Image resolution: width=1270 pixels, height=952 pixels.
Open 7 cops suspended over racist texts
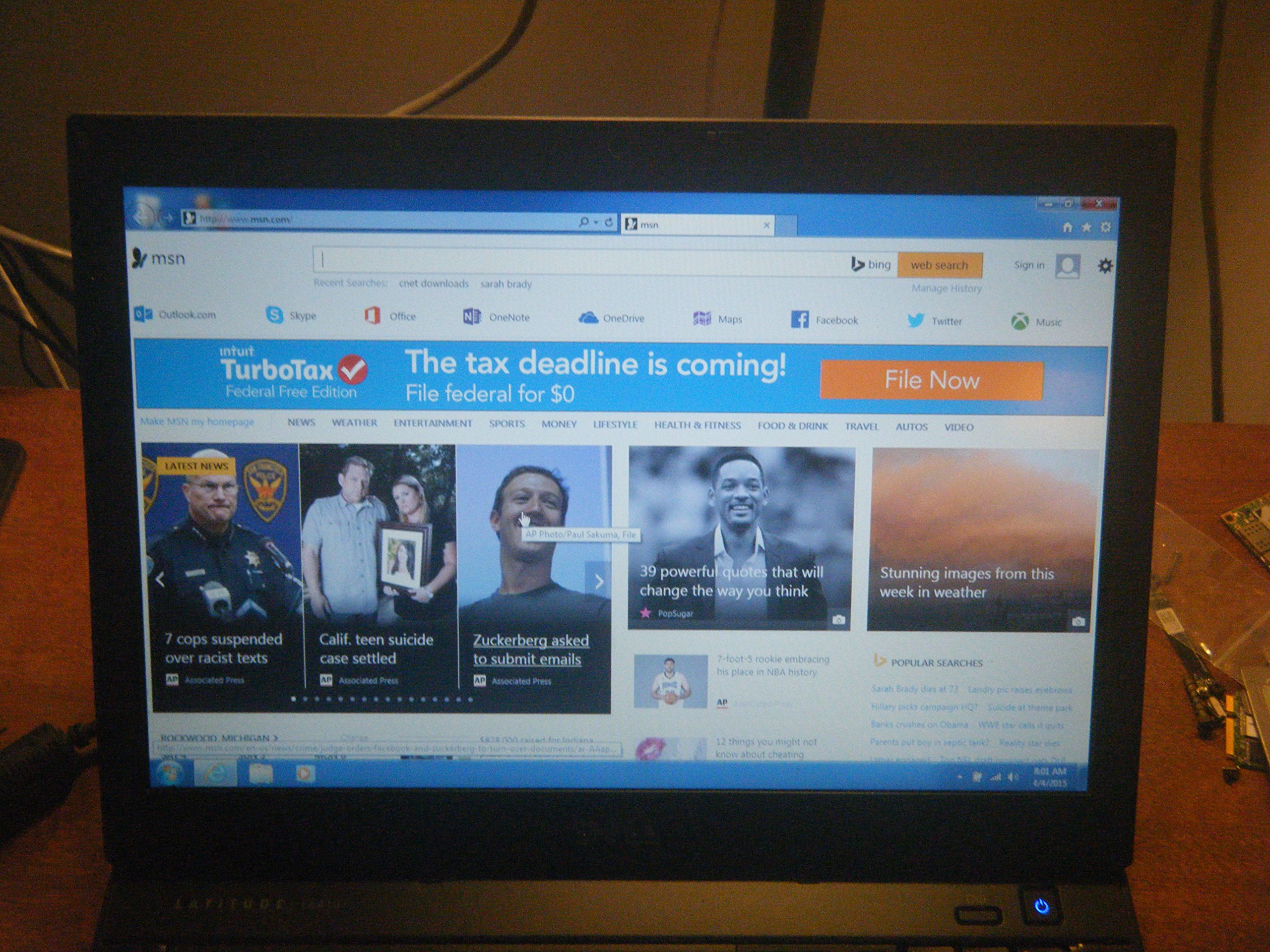point(223,649)
